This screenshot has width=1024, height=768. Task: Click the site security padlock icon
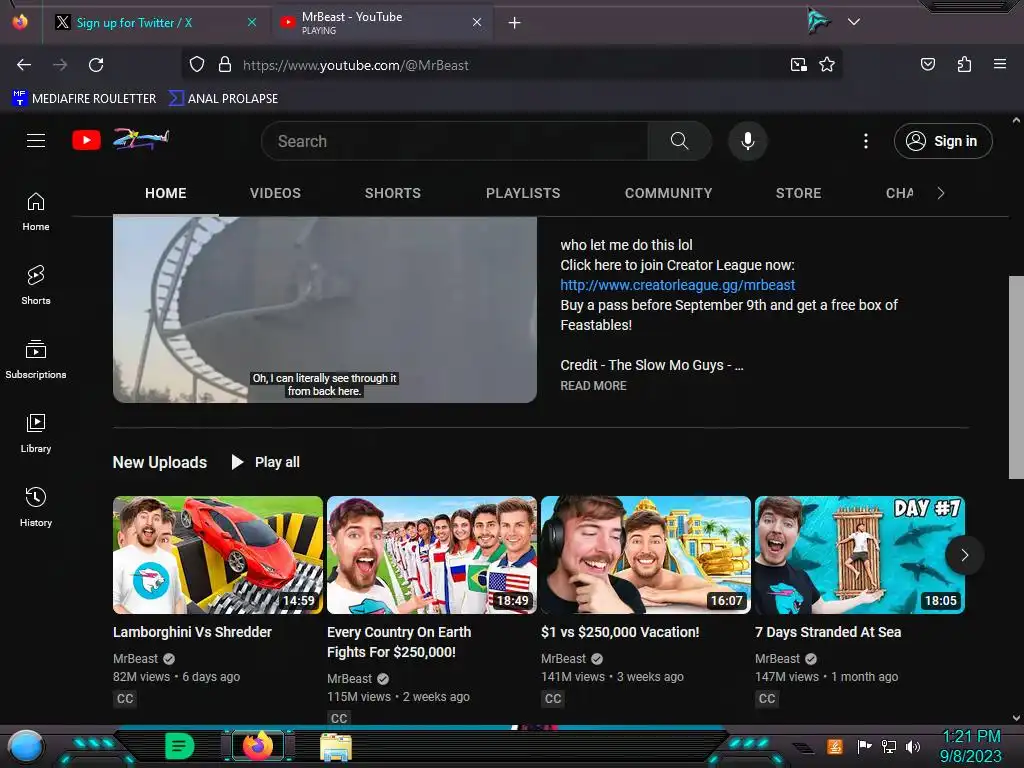point(225,65)
